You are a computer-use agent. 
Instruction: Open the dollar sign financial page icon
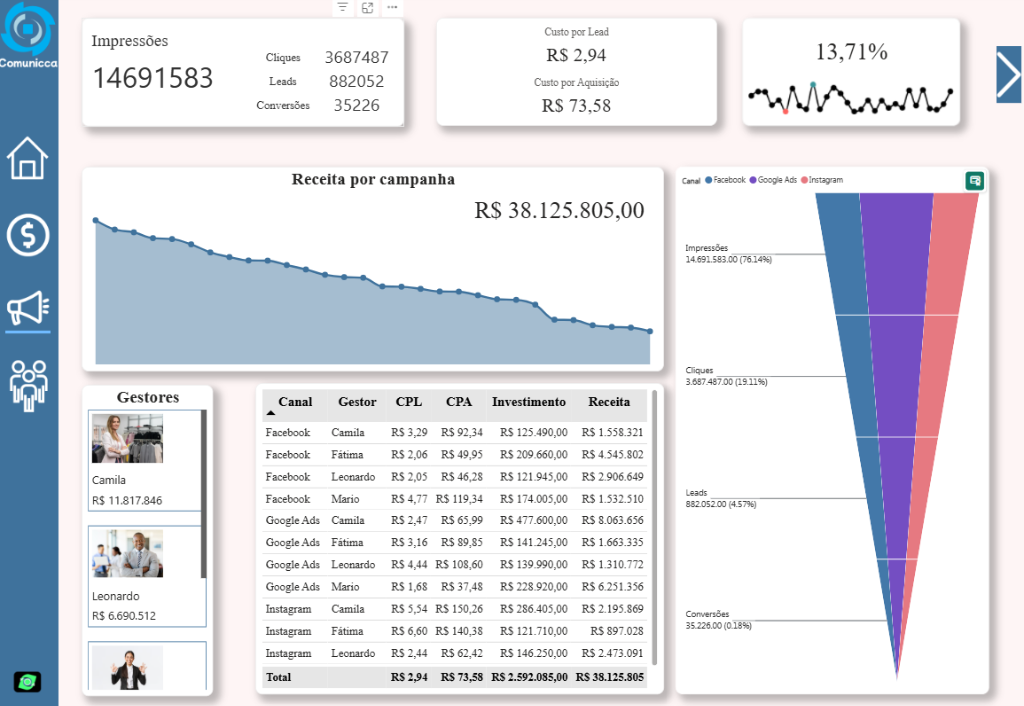(x=27, y=234)
